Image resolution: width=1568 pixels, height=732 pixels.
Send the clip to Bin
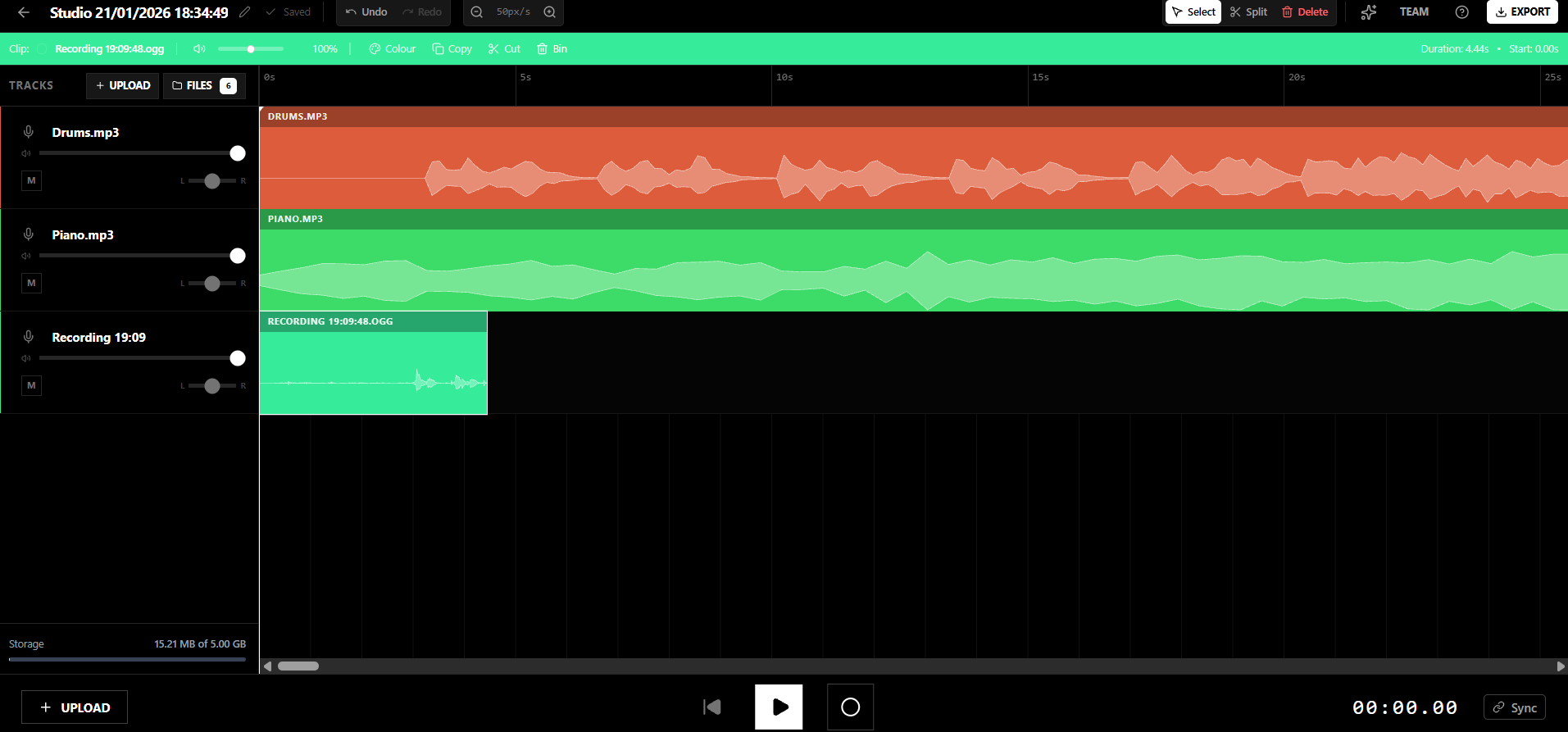[552, 49]
